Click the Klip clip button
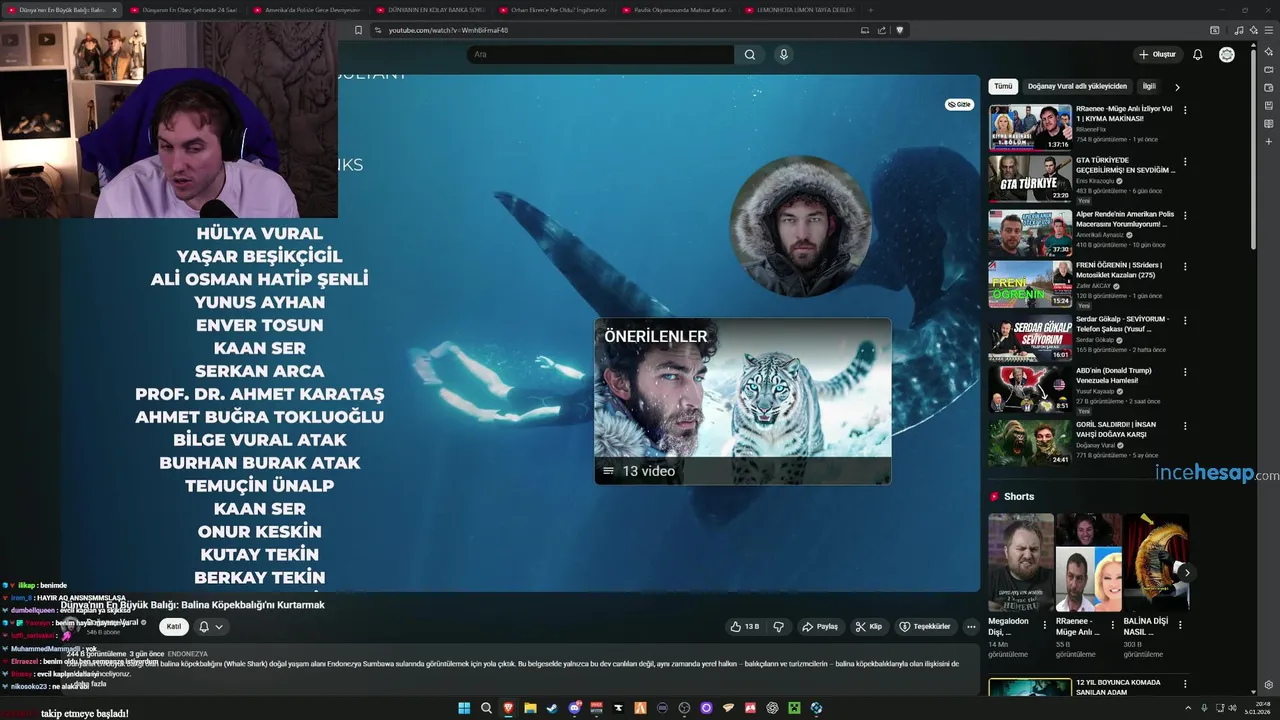 [x=869, y=626]
